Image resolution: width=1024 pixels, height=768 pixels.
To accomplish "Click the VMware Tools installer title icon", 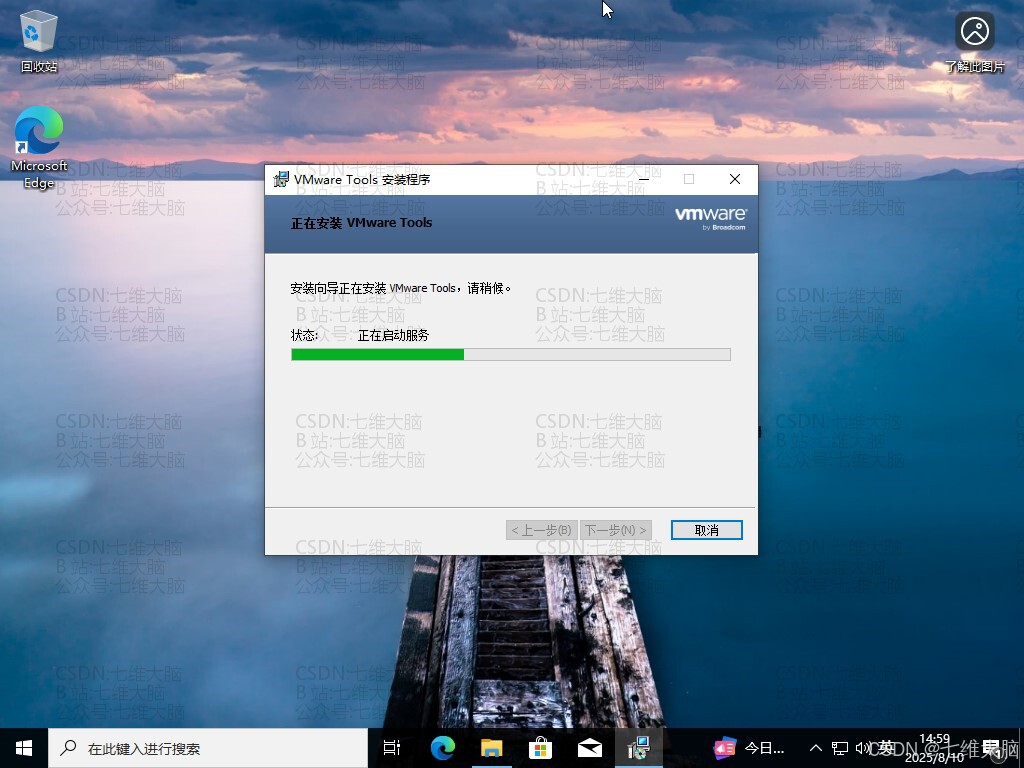I will click(x=281, y=179).
